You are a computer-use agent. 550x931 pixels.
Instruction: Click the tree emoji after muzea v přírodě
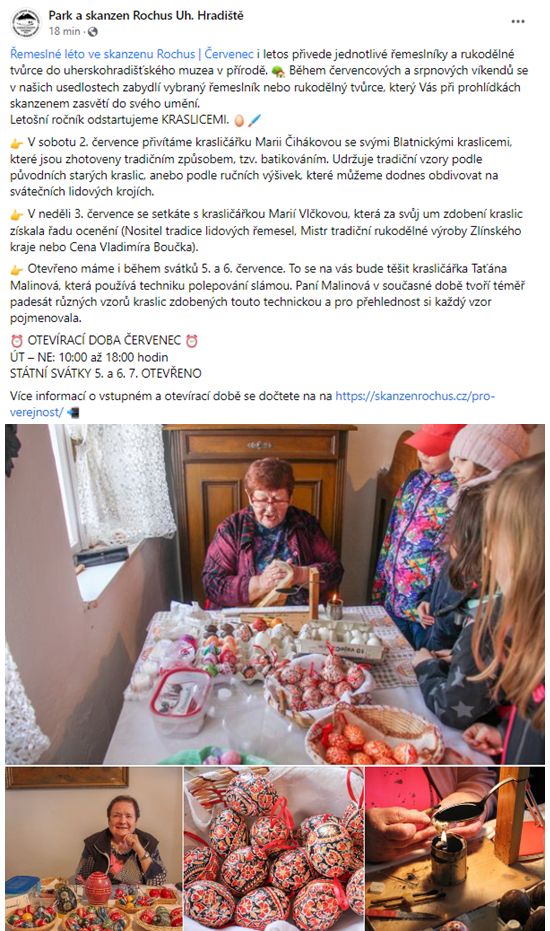tap(278, 71)
